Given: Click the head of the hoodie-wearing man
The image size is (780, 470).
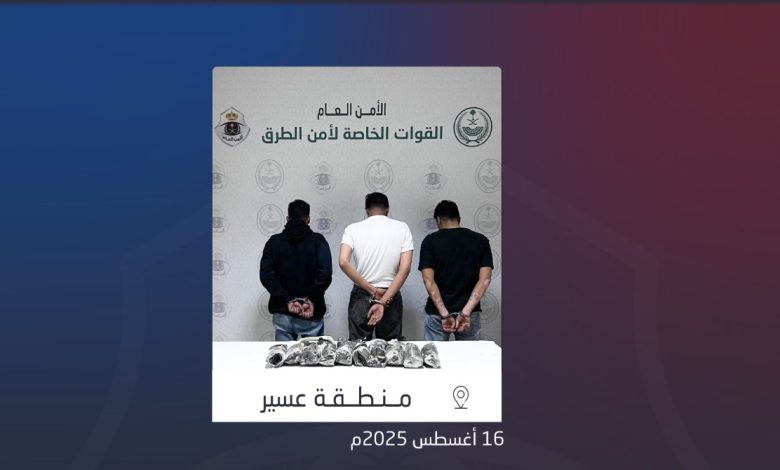Looking at the screenshot, I should pyautogui.click(x=298, y=211).
